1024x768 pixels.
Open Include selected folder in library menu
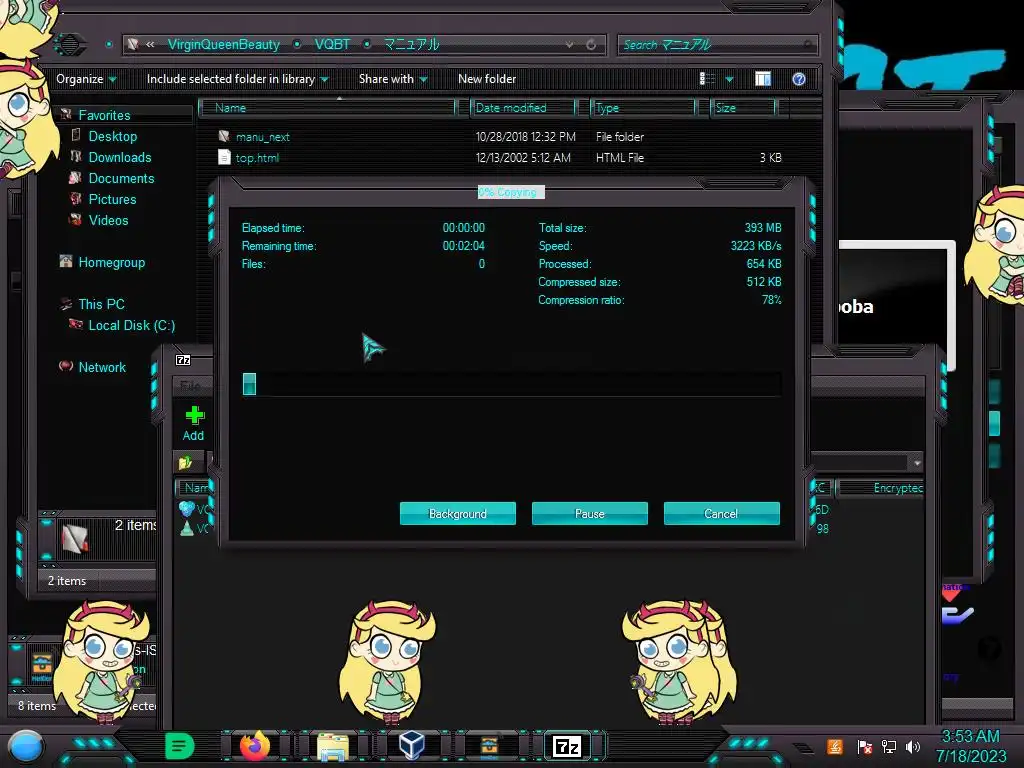238,79
